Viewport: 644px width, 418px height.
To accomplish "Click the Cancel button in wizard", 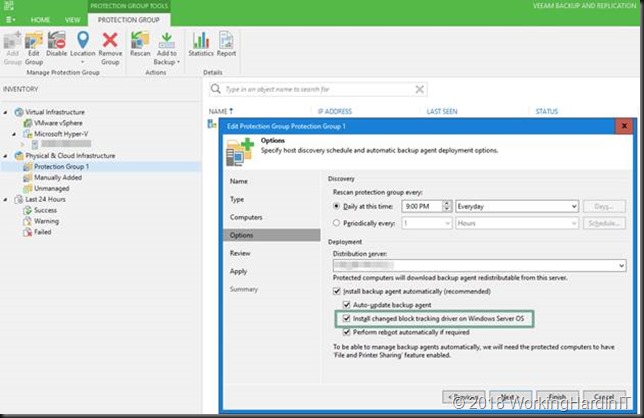I will tap(604, 397).
